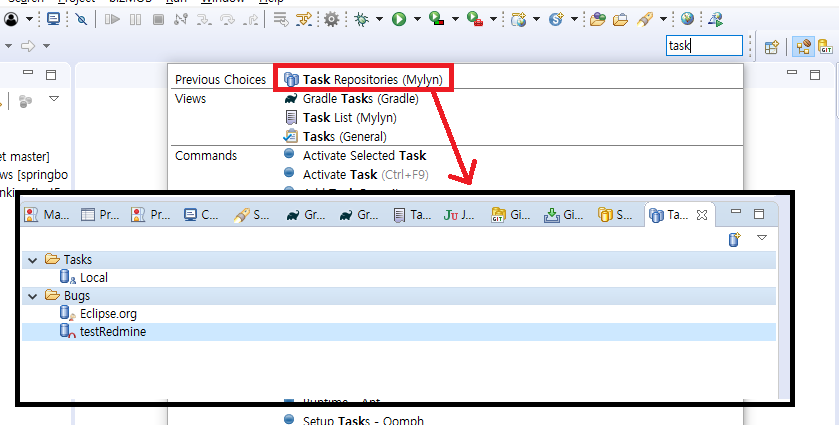Open the Coverage dropdown arrow
This screenshot has height=425, width=839.
455,20
